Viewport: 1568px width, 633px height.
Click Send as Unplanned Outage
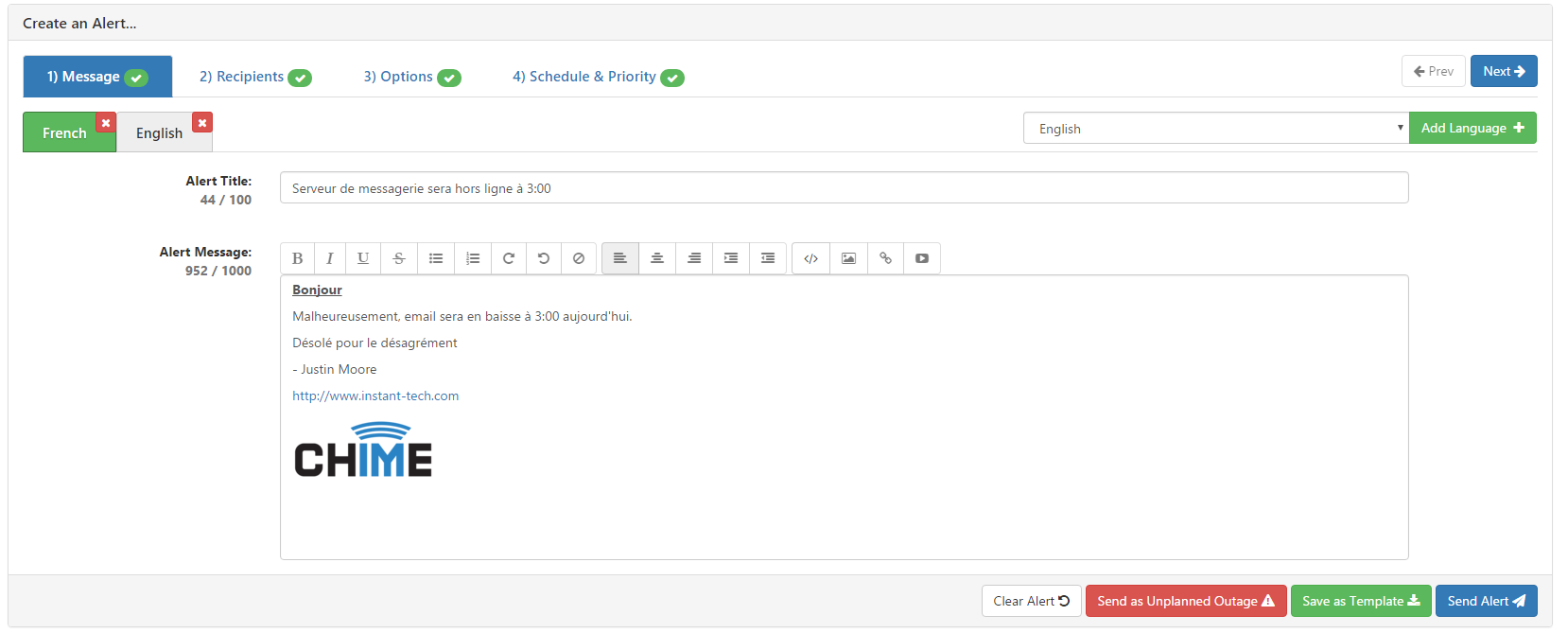point(1186,601)
